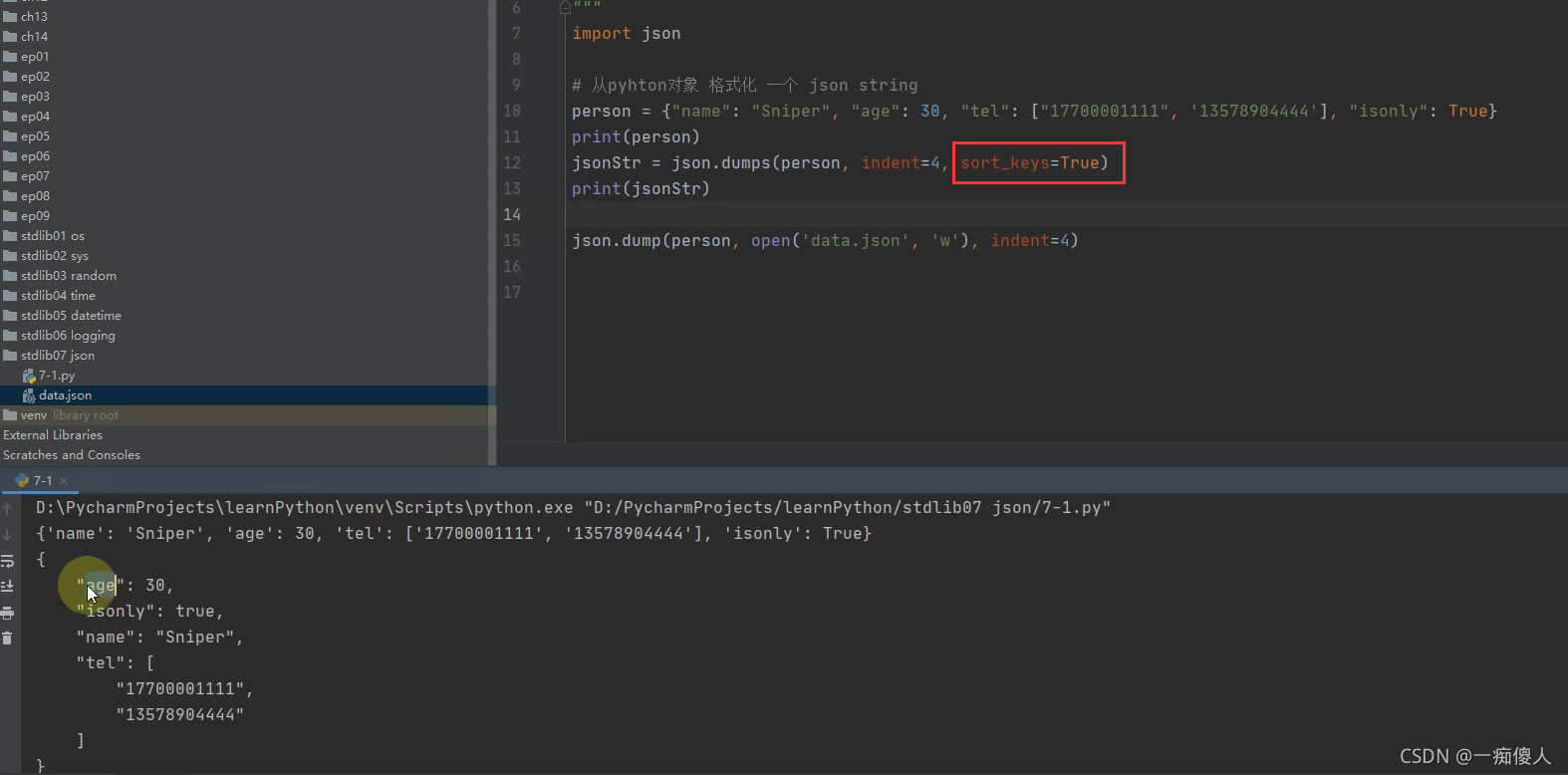The height and width of the screenshot is (775, 1568).
Task: Click the stdlib05 datetime folder icon
Action: click(x=10, y=316)
